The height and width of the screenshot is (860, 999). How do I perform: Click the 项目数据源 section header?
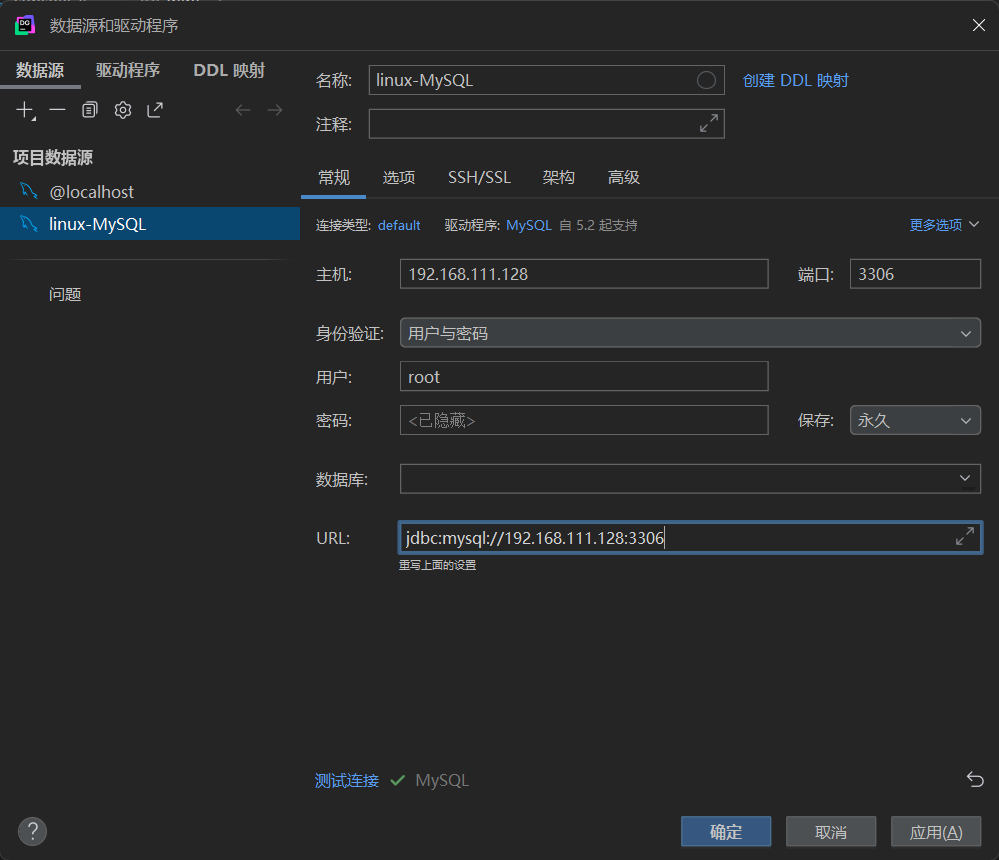(53, 157)
